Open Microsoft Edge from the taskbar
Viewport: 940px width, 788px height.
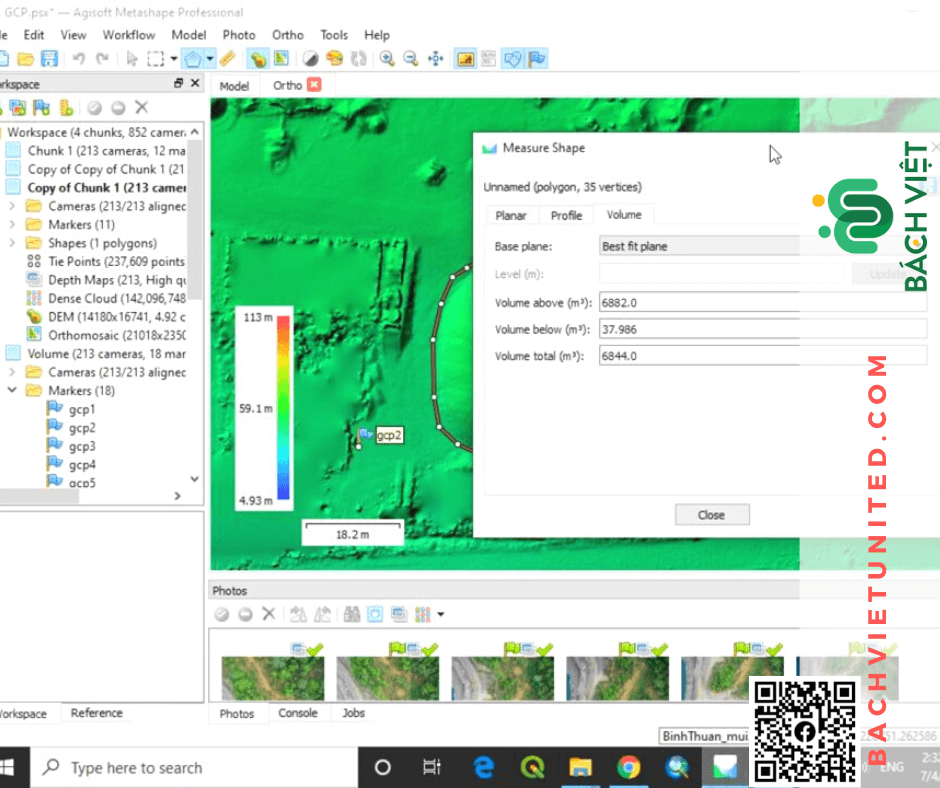tap(484, 767)
